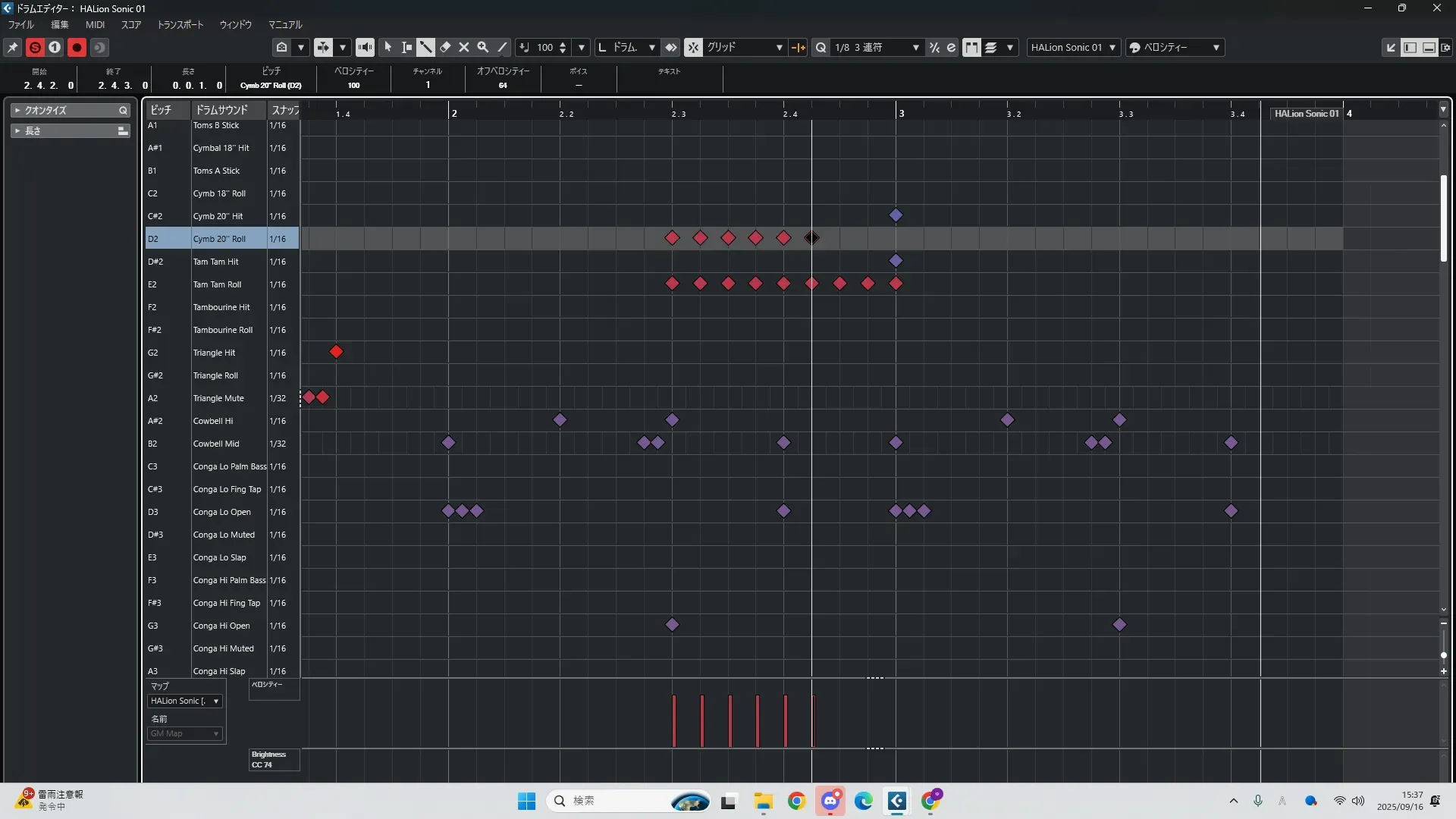Open the MIDI menu
The height and width of the screenshot is (819, 1456).
click(x=95, y=24)
